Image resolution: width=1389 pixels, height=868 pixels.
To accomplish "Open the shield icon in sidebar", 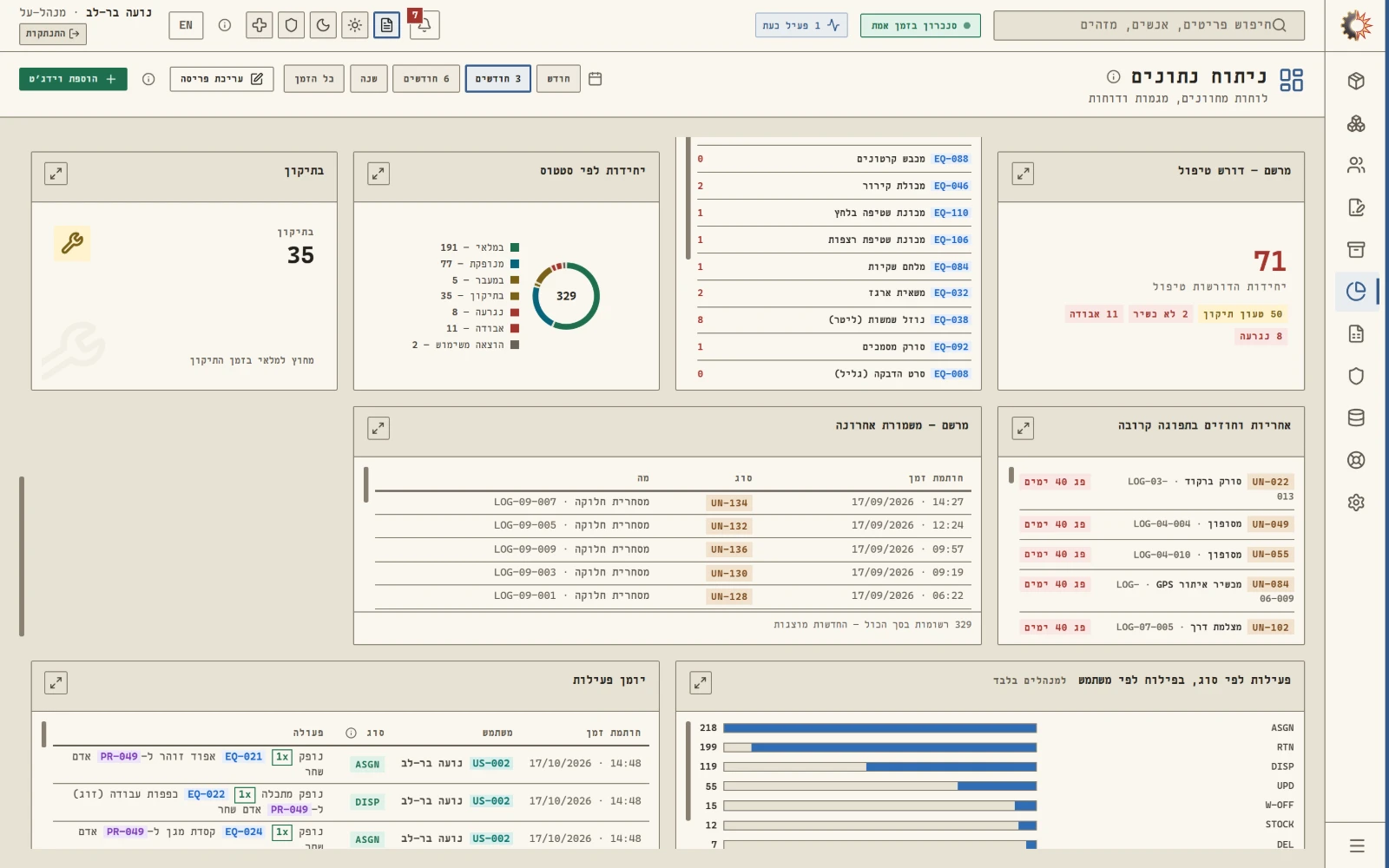I will tap(1356, 376).
